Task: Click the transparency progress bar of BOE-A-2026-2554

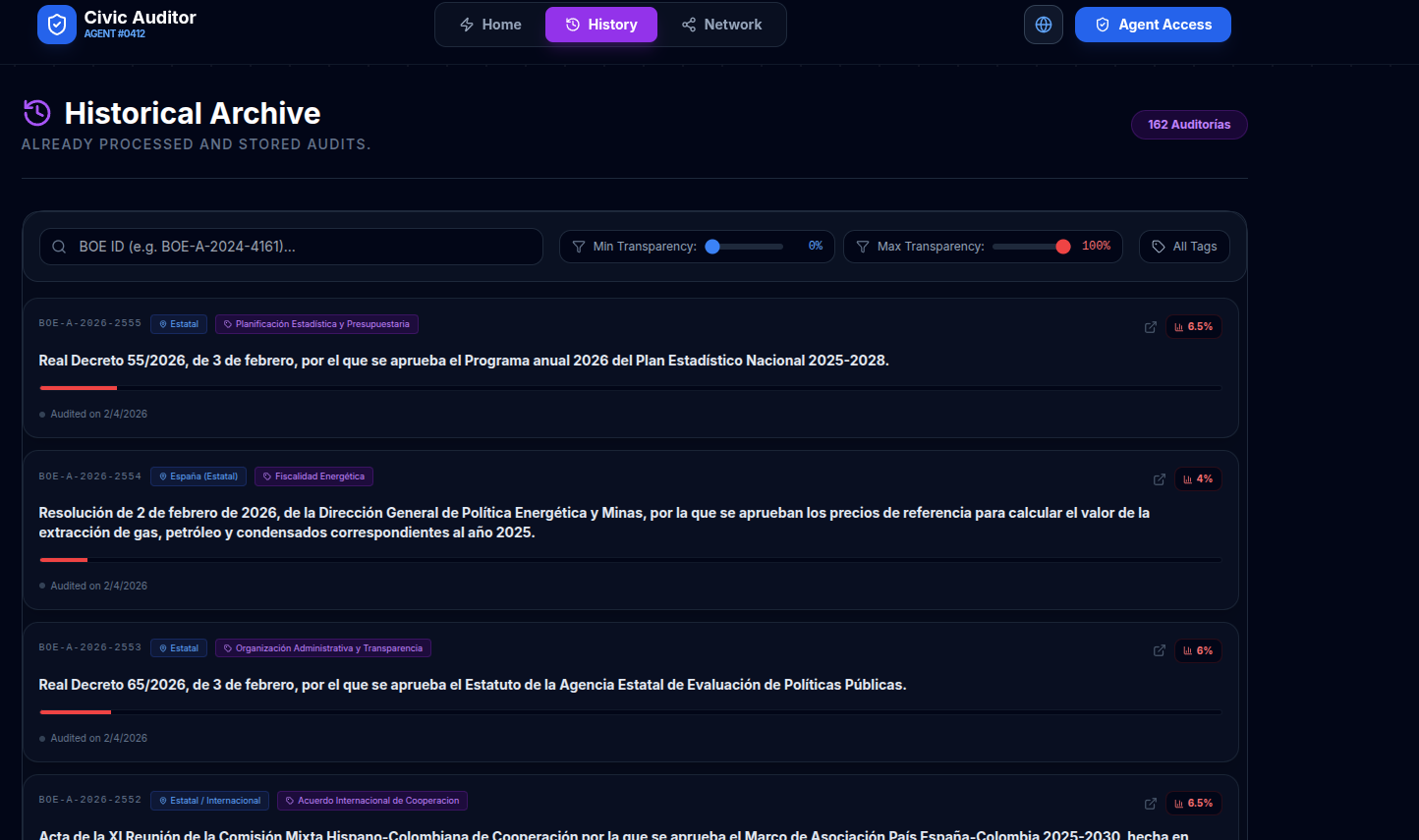Action: tap(630, 560)
